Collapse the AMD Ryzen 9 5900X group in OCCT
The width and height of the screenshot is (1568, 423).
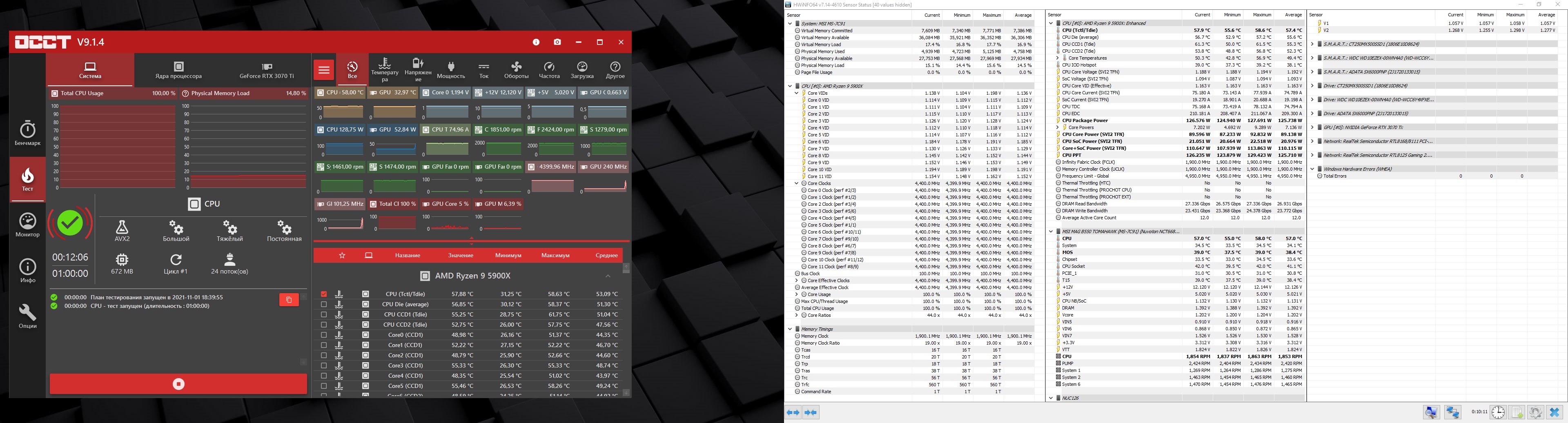coord(608,276)
